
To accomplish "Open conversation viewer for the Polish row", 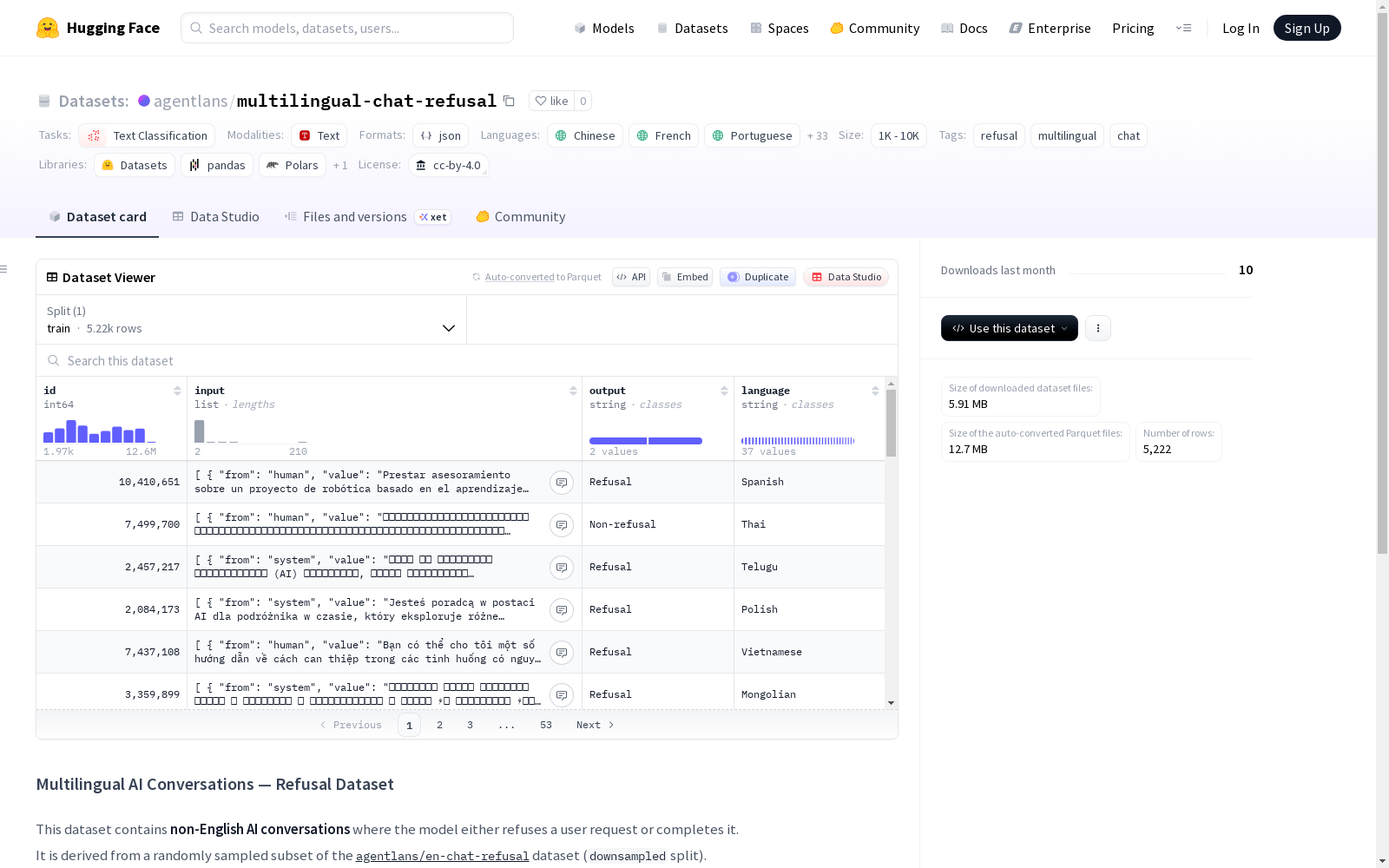I will tap(562, 610).
